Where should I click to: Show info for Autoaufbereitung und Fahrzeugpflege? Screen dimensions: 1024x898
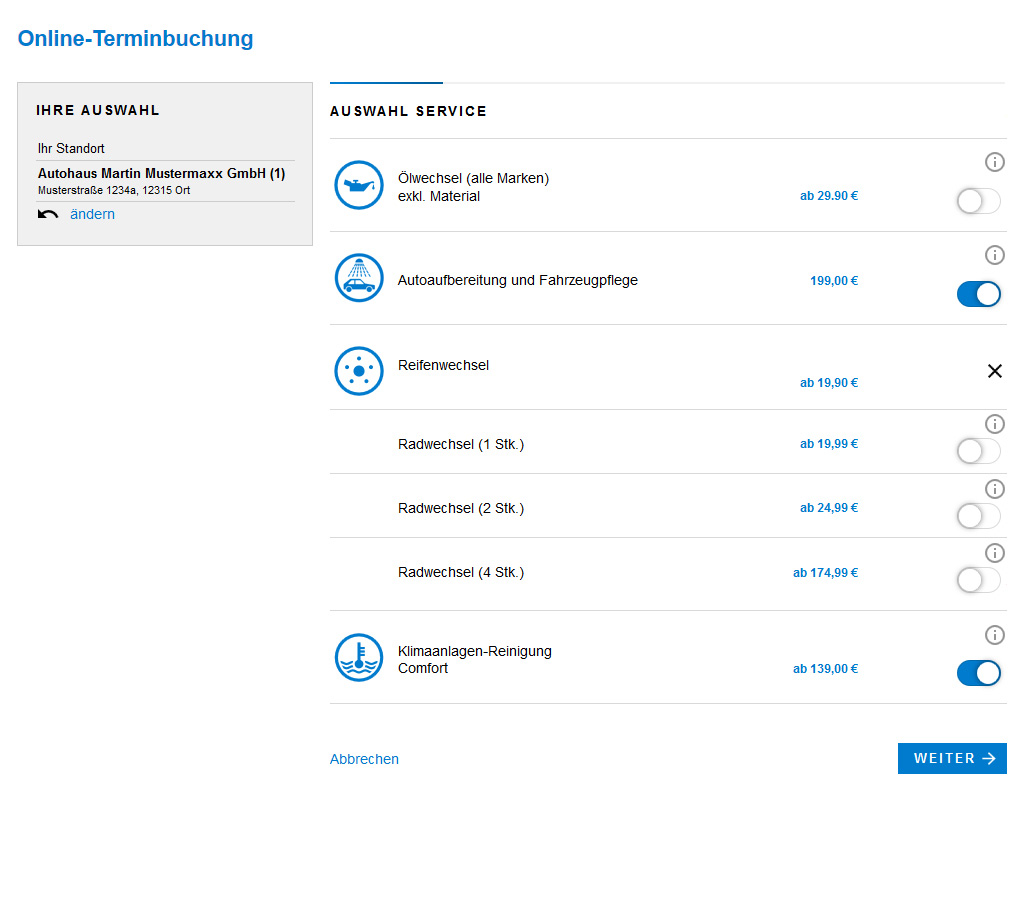pyautogui.click(x=994, y=255)
